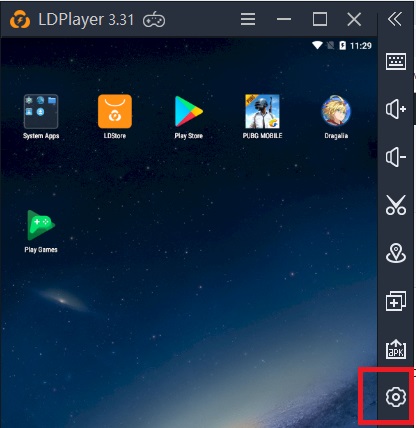Click the install APK icon
The height and width of the screenshot is (428, 416).
[396, 349]
